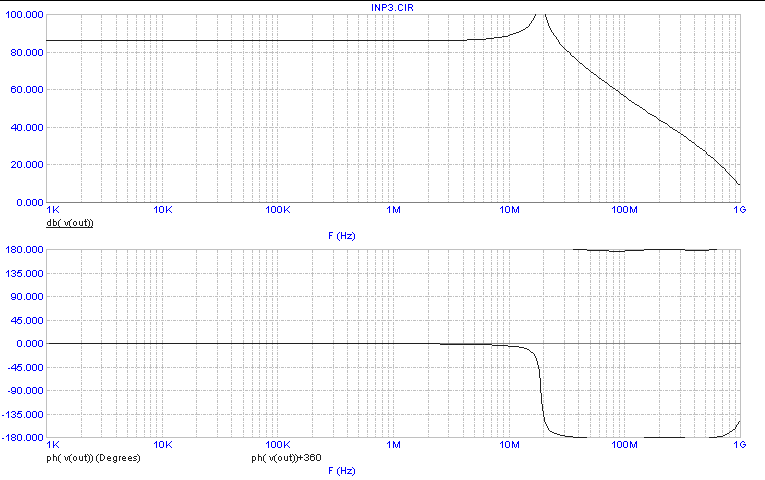Click the 1M tick on gain plot axis

pyautogui.click(x=393, y=210)
